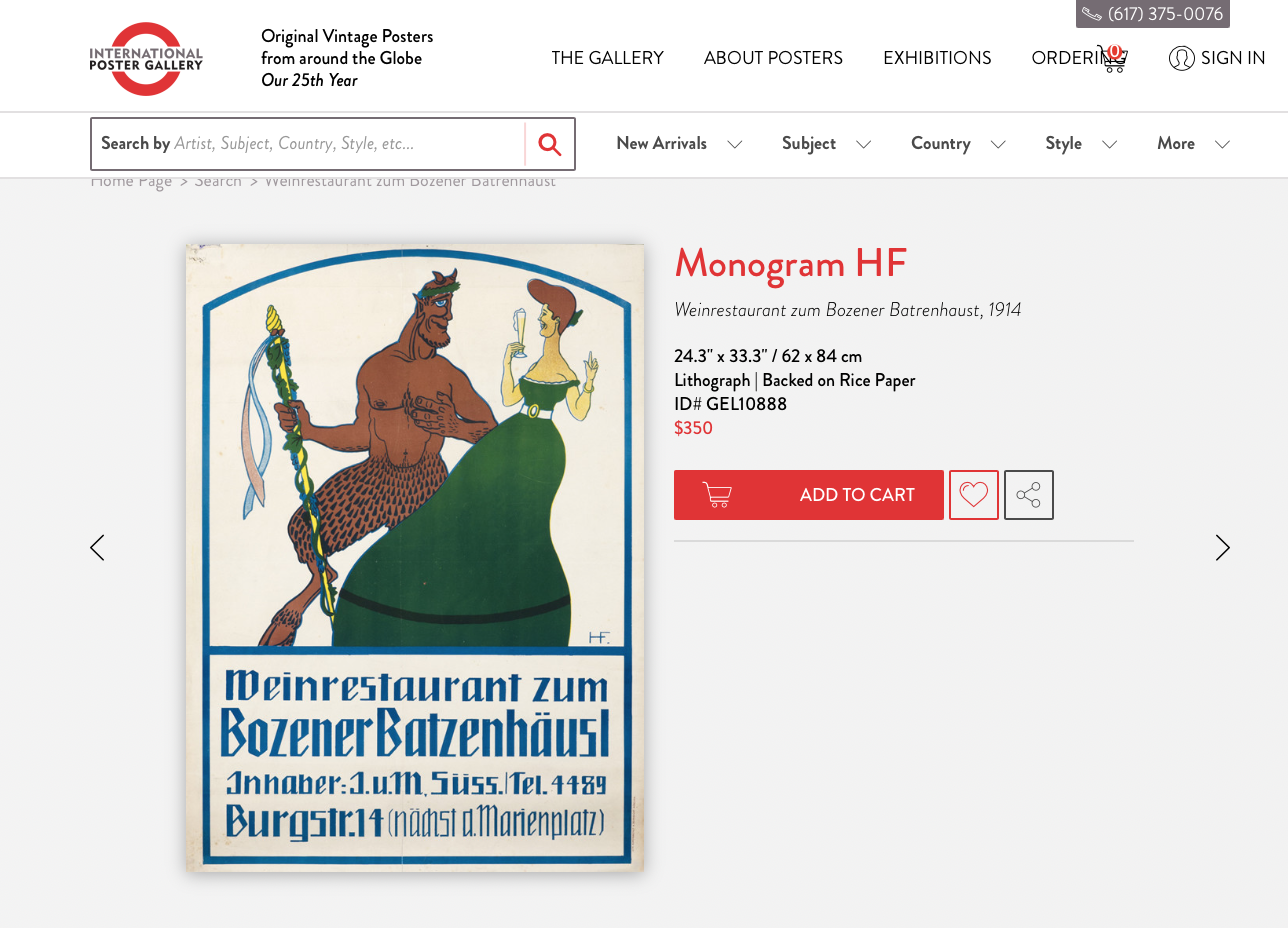1288x928 pixels.
Task: Click the ID# GEL10888 text
Action: 730,404
